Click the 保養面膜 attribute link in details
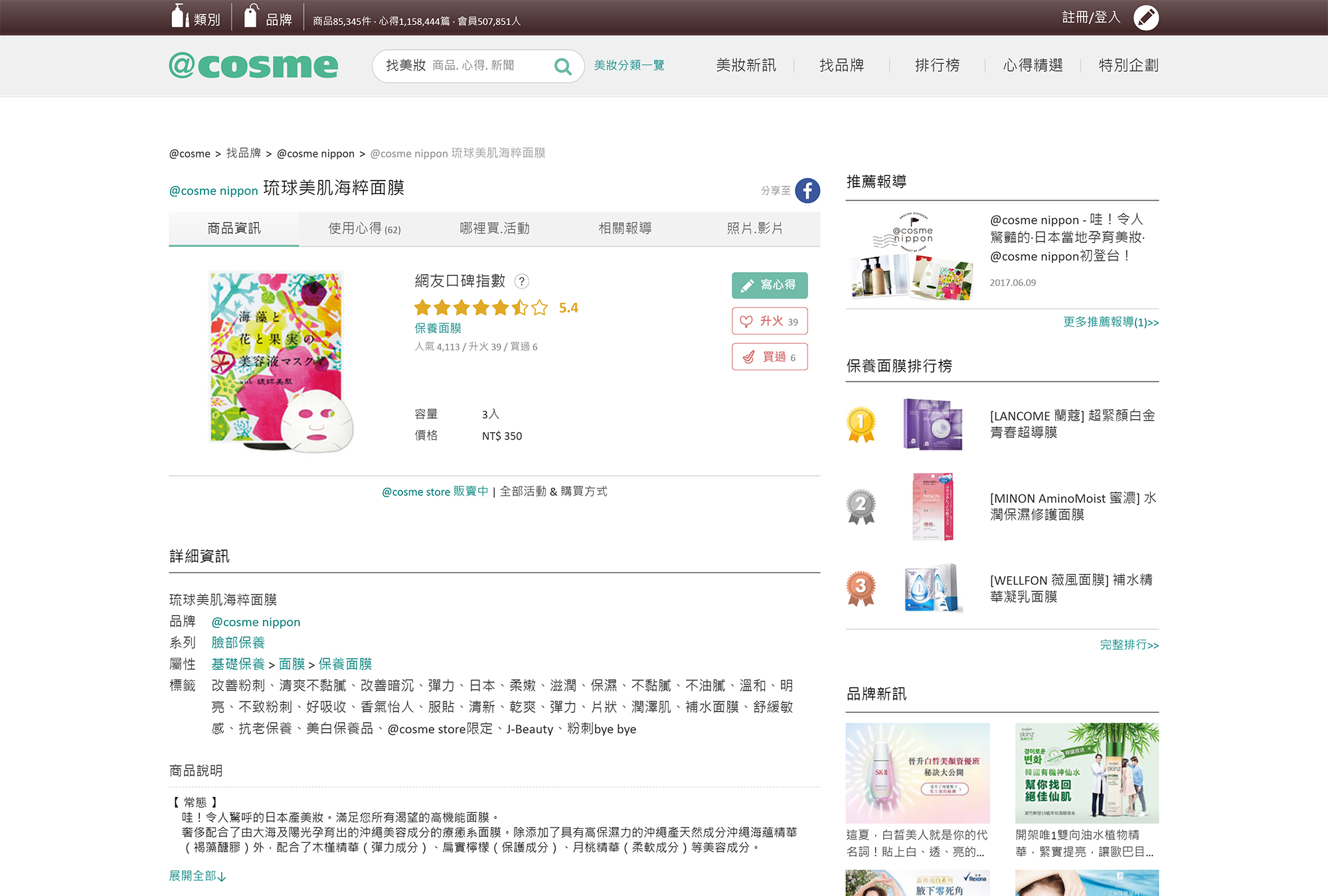Viewport: 1328px width, 896px height. 345,664
